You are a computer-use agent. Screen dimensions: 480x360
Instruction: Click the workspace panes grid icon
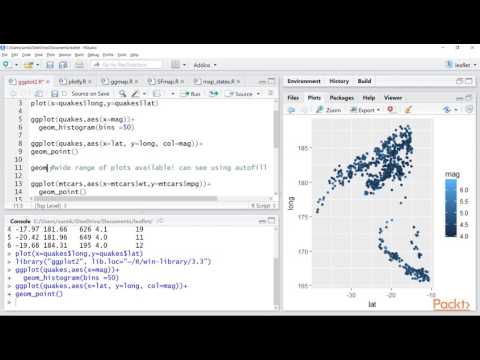pos(175,65)
